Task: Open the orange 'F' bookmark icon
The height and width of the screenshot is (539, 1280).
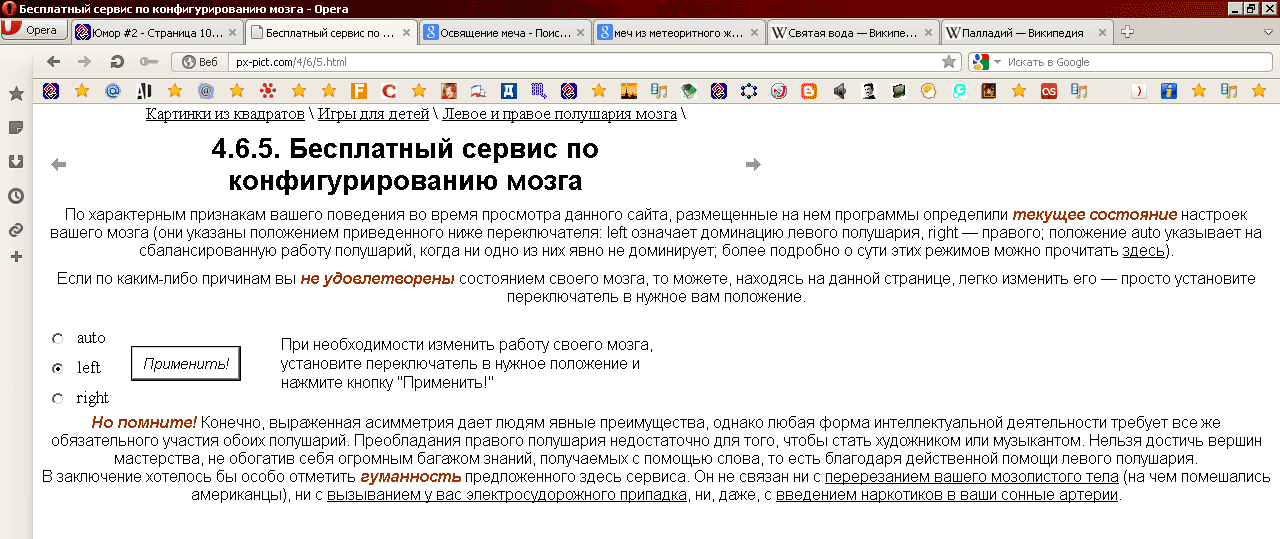Action: click(x=358, y=91)
